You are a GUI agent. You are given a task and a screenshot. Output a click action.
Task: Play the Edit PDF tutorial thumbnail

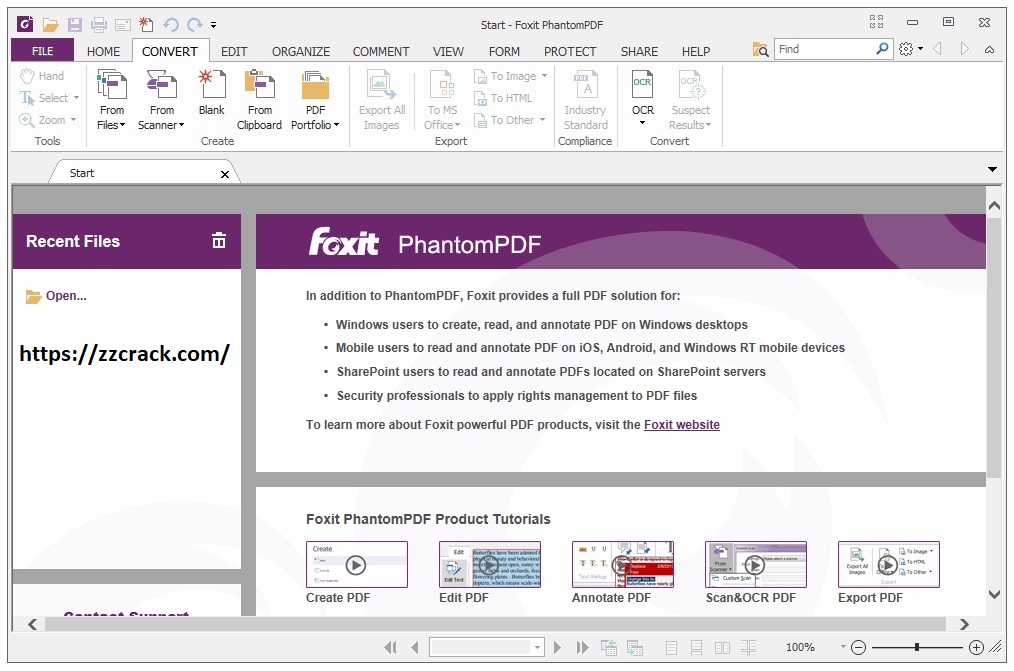click(x=490, y=564)
